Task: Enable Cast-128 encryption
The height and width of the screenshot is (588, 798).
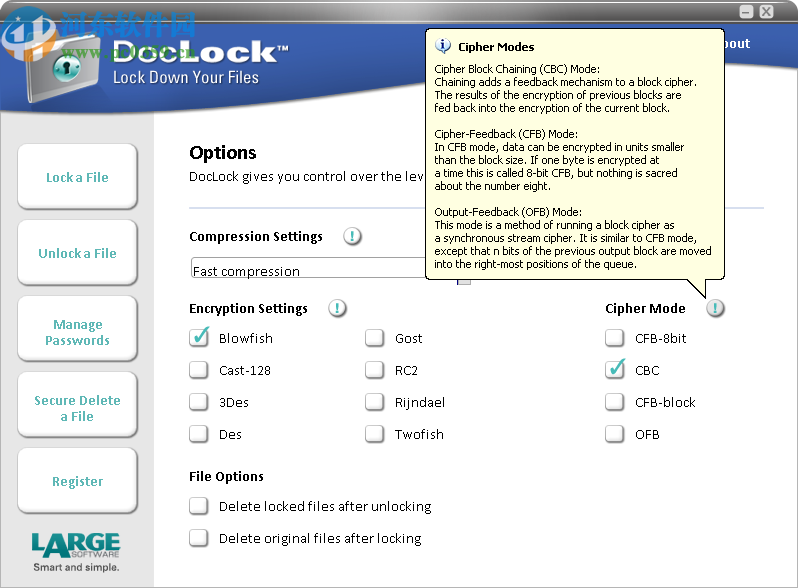Action: 198,370
